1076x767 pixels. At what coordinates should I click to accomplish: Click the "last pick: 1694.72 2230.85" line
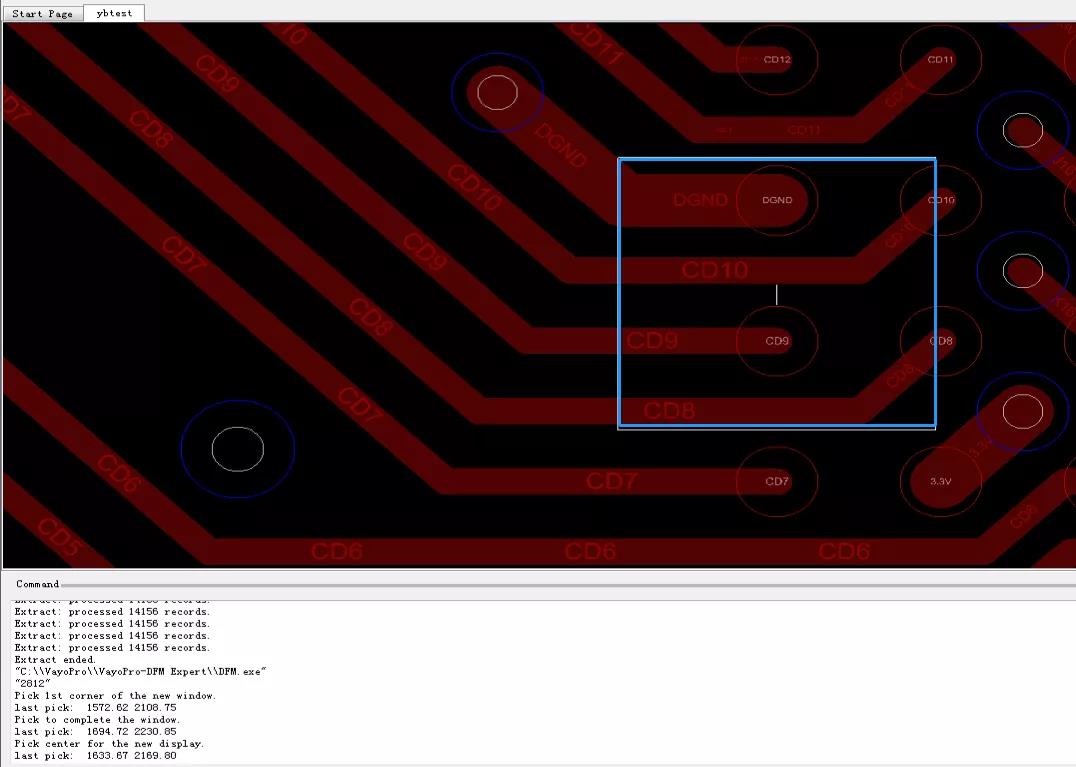tap(95, 731)
